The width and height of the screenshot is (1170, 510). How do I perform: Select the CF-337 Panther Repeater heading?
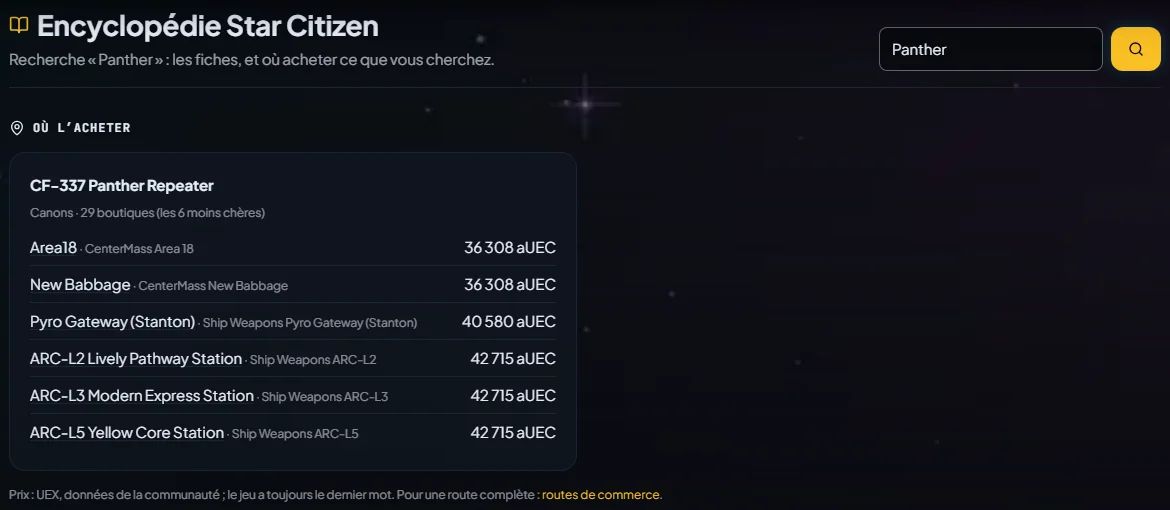tap(122, 185)
